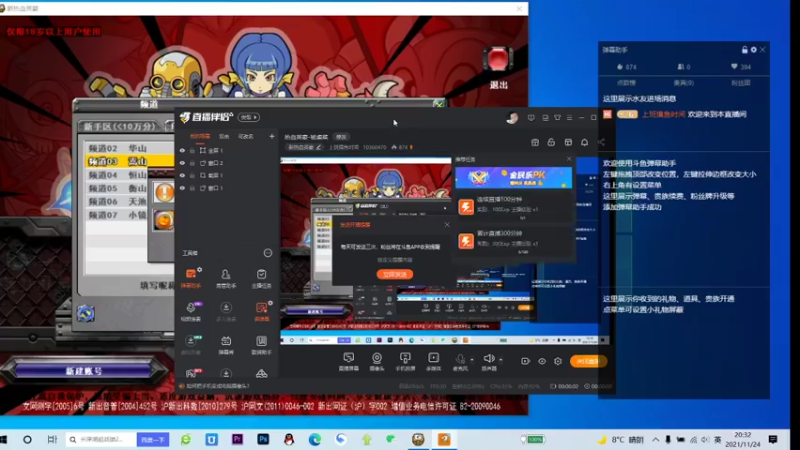Start recording with the camcorder icon
The height and width of the screenshot is (450, 800).
click(x=526, y=361)
